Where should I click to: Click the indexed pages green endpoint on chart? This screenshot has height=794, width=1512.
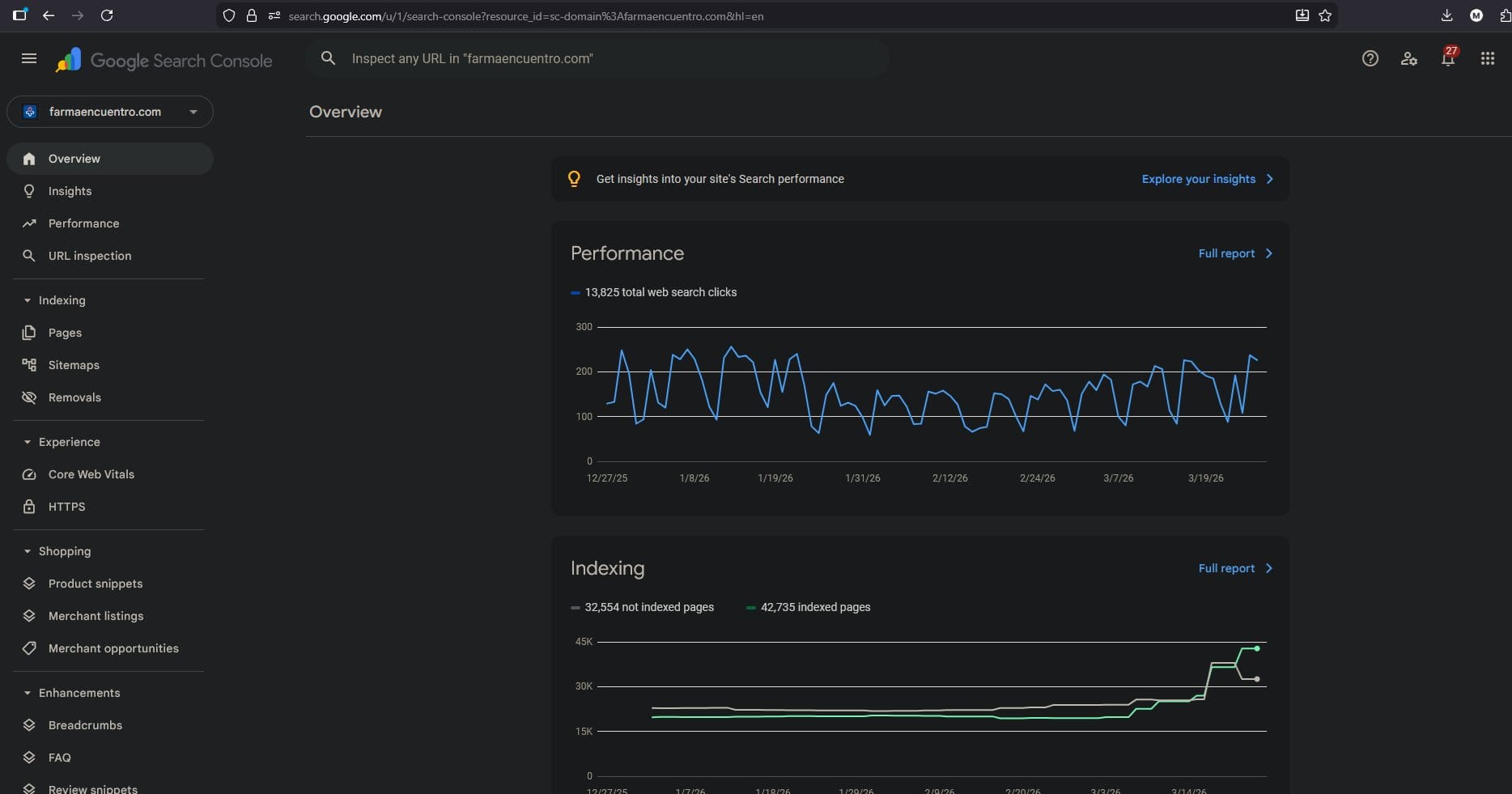[1256, 648]
